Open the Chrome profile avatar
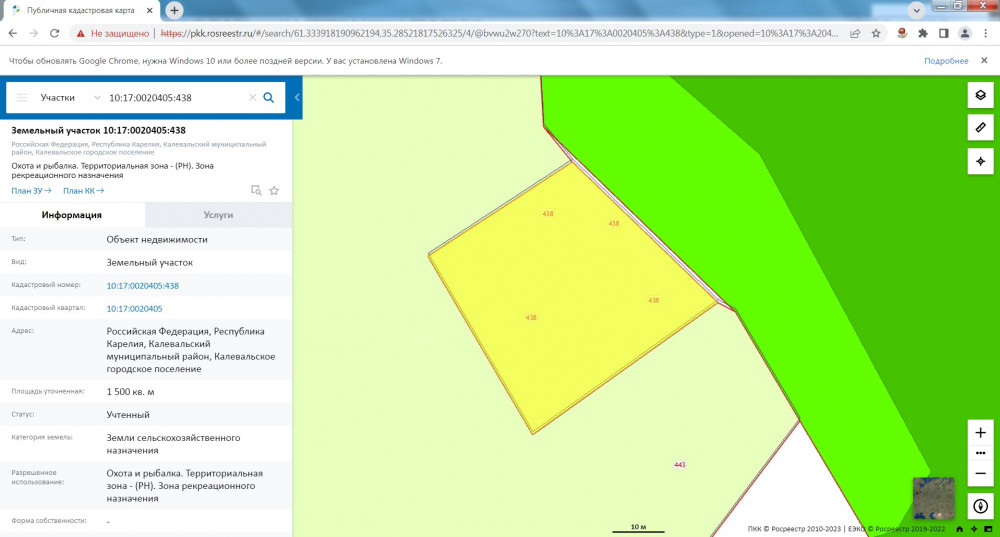 click(x=965, y=33)
